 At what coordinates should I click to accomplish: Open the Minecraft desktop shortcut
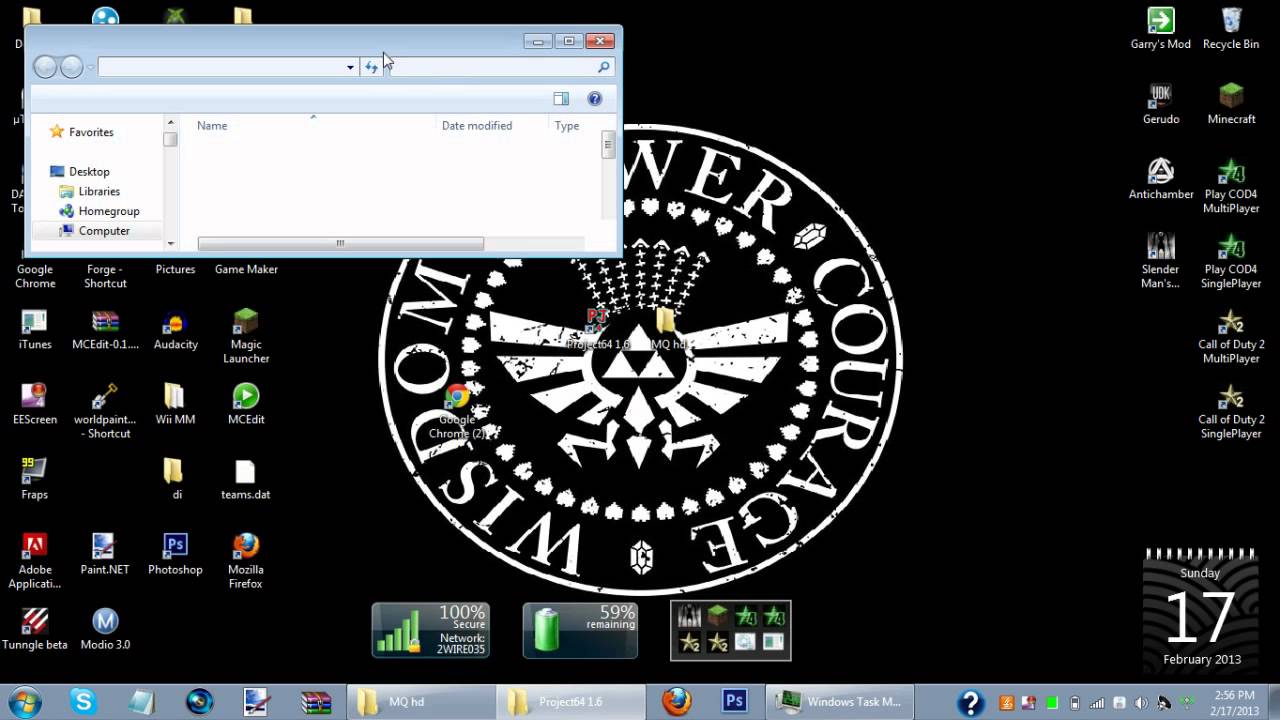[1231, 103]
